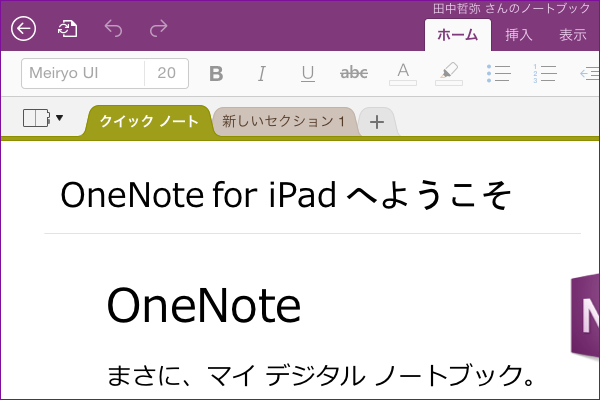This screenshot has height=400, width=600.
Task: Open the Meiryo UI font name box
Action: [83, 73]
